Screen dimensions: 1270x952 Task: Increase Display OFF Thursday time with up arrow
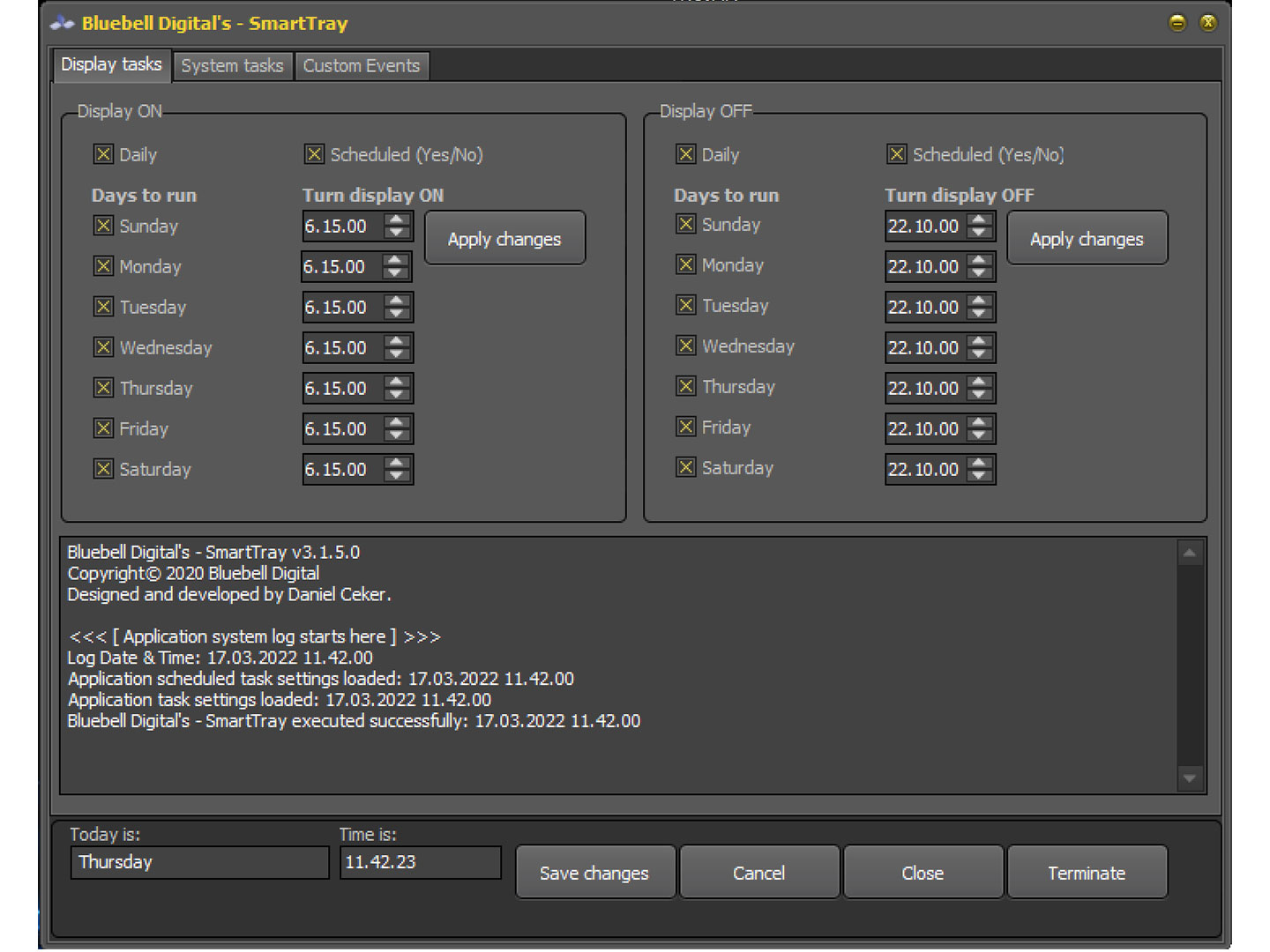coord(979,382)
